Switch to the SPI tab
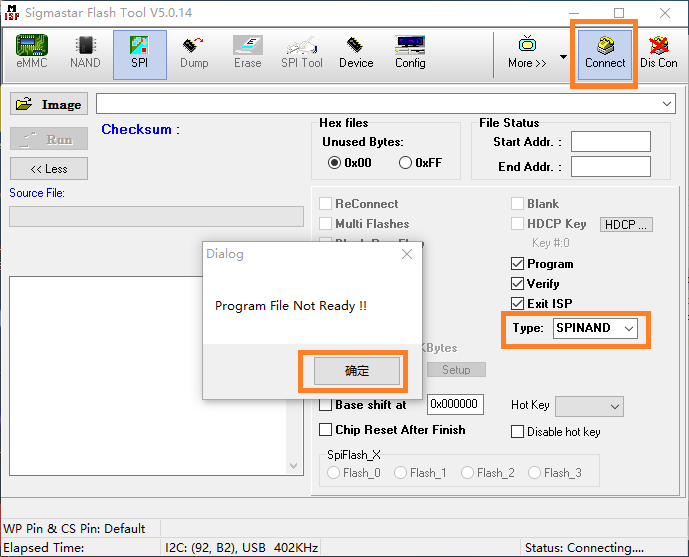 pos(139,52)
